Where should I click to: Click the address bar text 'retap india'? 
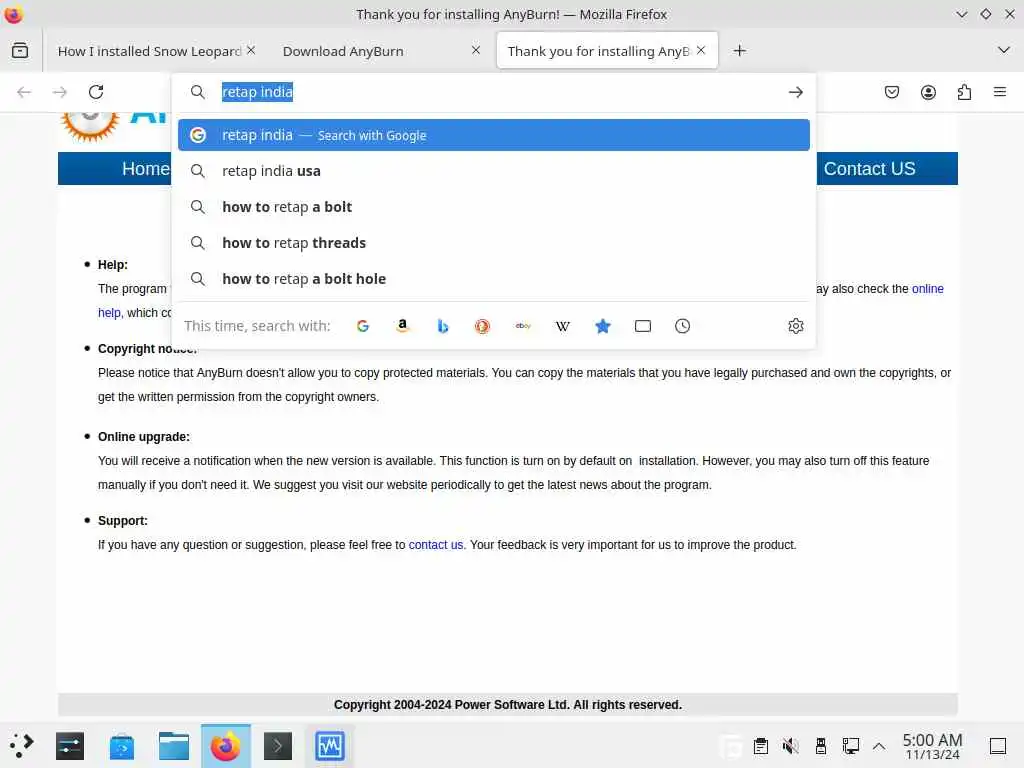(x=257, y=92)
